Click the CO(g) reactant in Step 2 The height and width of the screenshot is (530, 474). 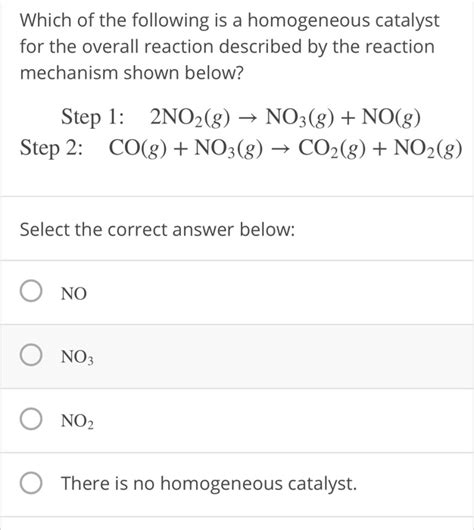tap(138, 149)
